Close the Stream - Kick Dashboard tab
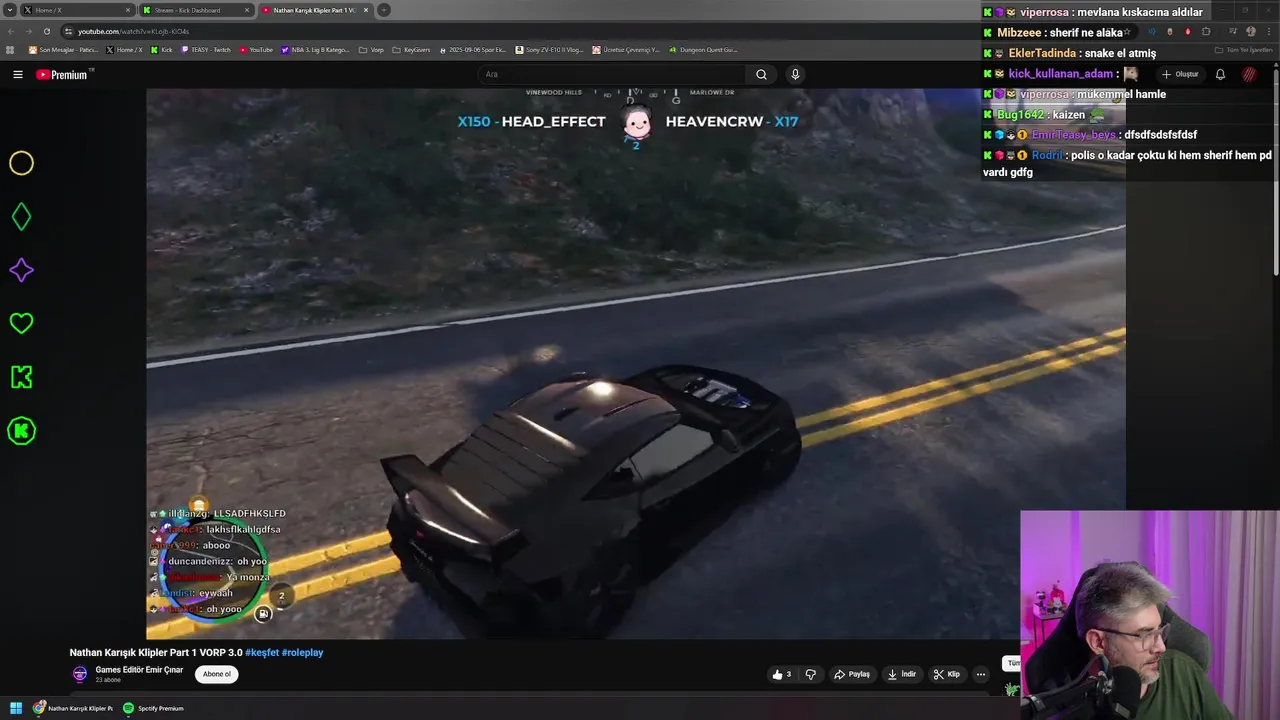The width and height of the screenshot is (1280, 720). pyautogui.click(x=247, y=10)
